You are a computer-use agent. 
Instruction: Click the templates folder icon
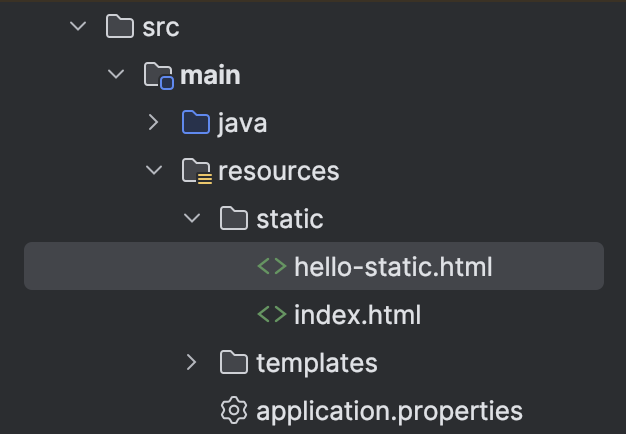234,362
